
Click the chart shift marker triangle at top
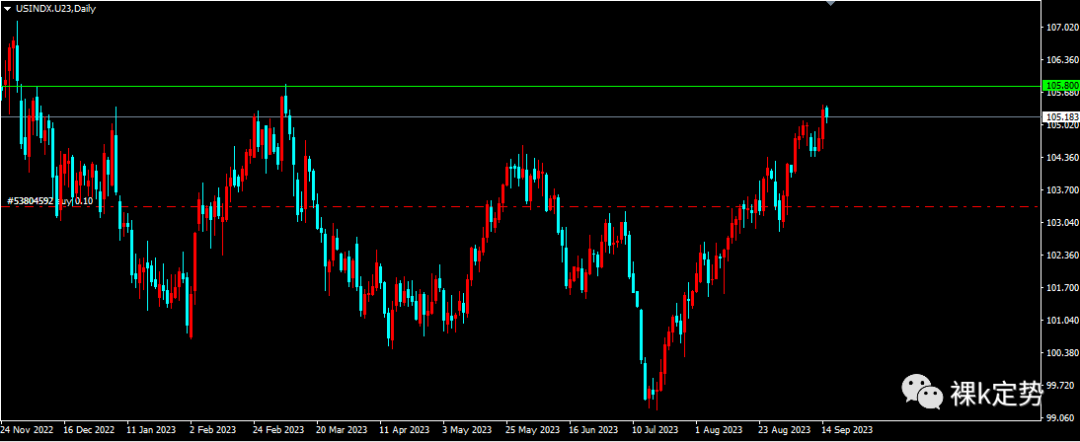click(x=831, y=3)
